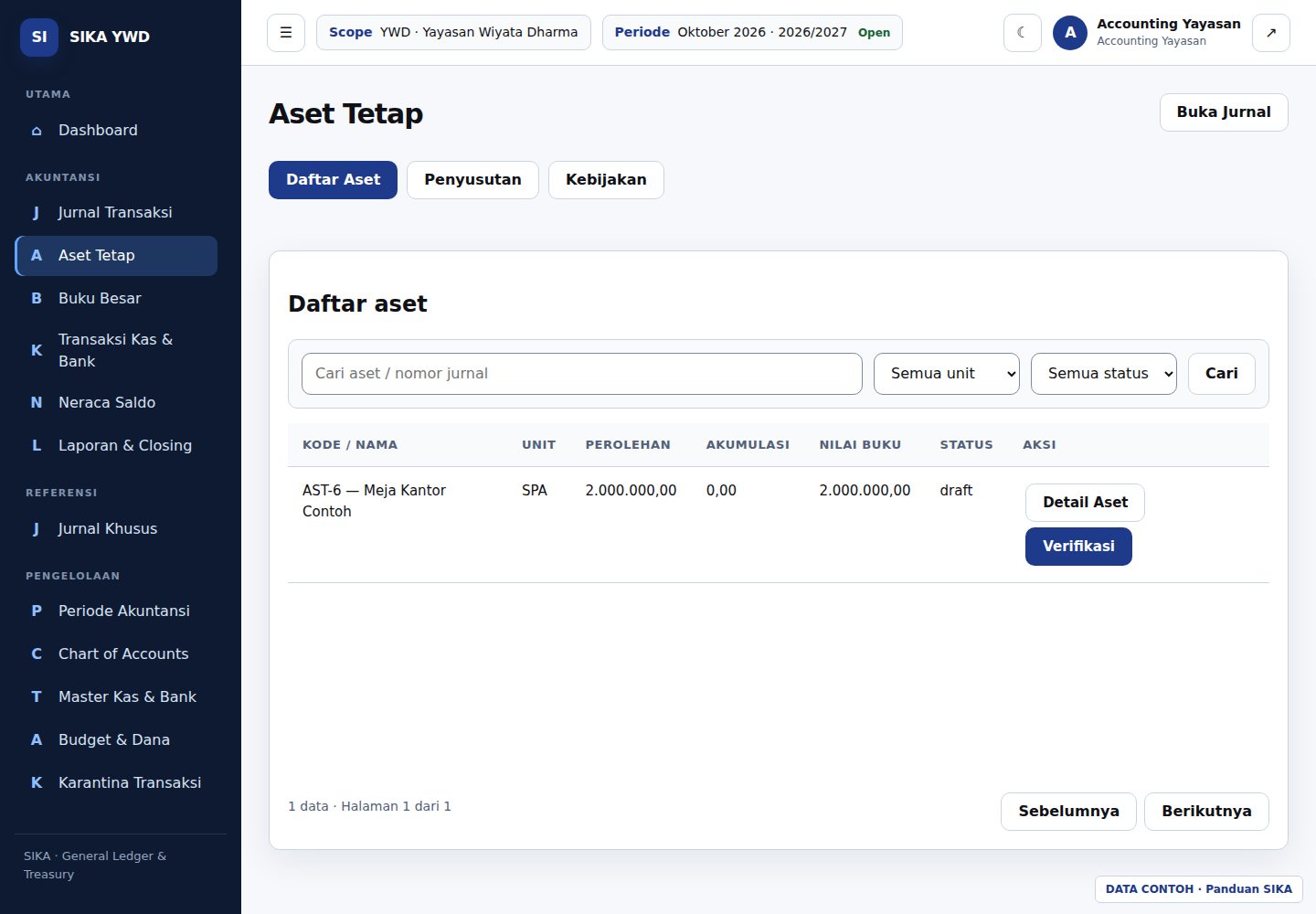Navigate to Budget & Dana

click(116, 739)
